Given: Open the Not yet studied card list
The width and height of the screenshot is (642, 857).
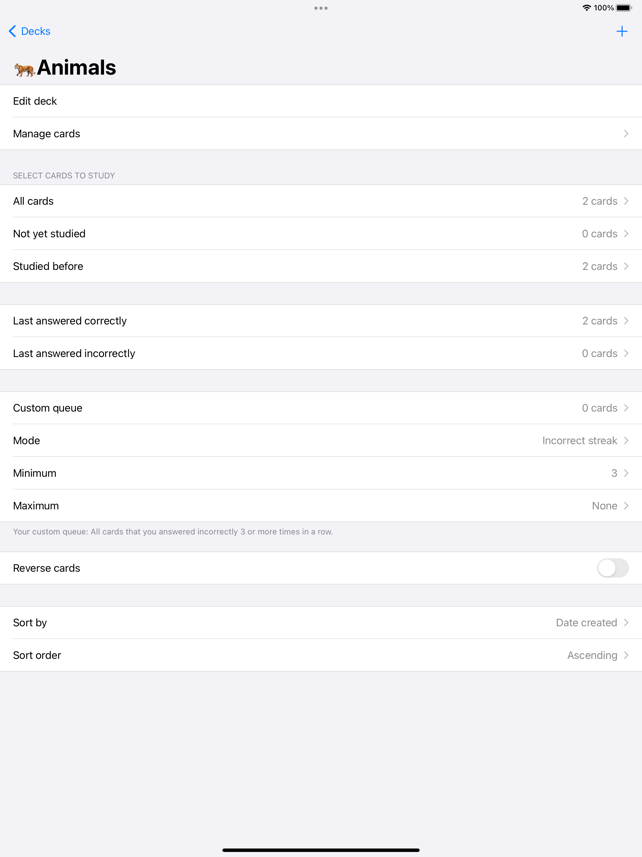Looking at the screenshot, I should (320, 233).
